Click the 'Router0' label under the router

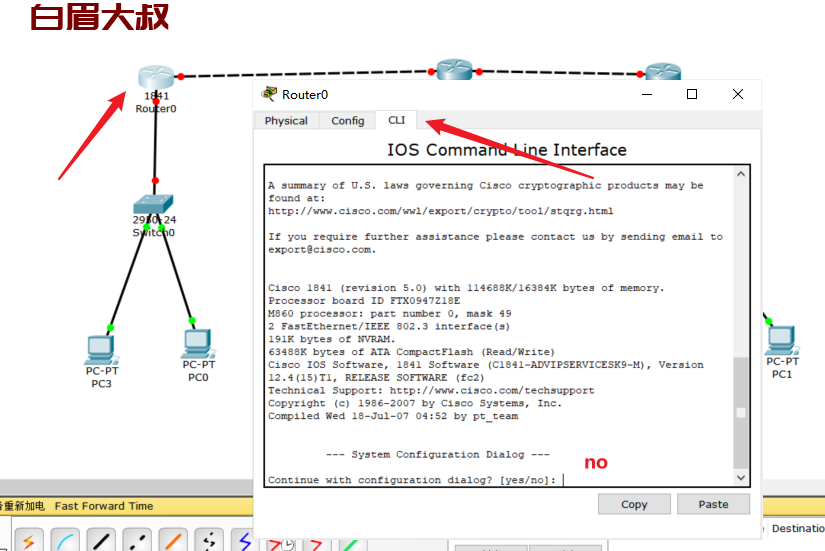pos(156,108)
